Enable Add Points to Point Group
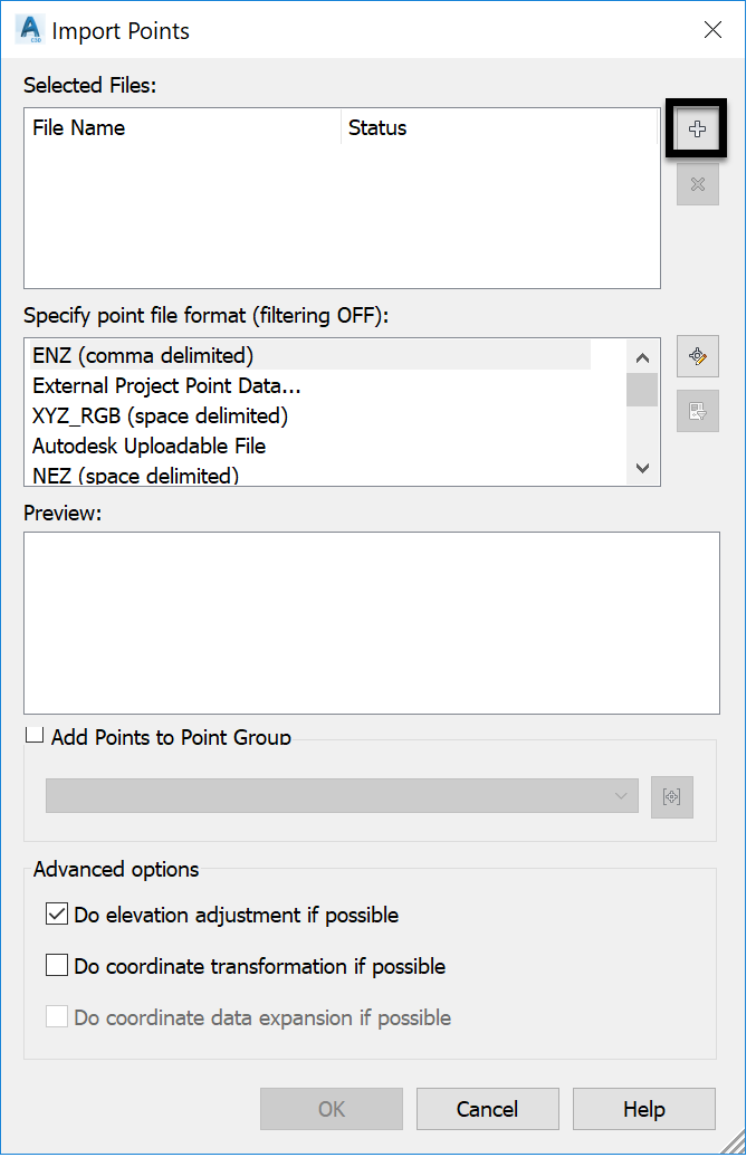Screen dimensions: 747x1155 (x=35, y=735)
